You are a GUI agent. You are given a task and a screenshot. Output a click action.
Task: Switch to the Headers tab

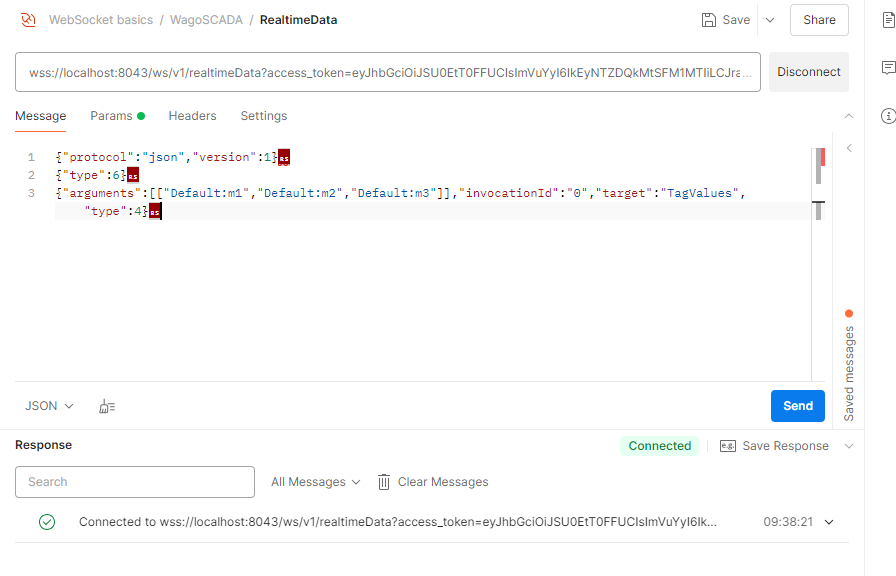(x=192, y=116)
